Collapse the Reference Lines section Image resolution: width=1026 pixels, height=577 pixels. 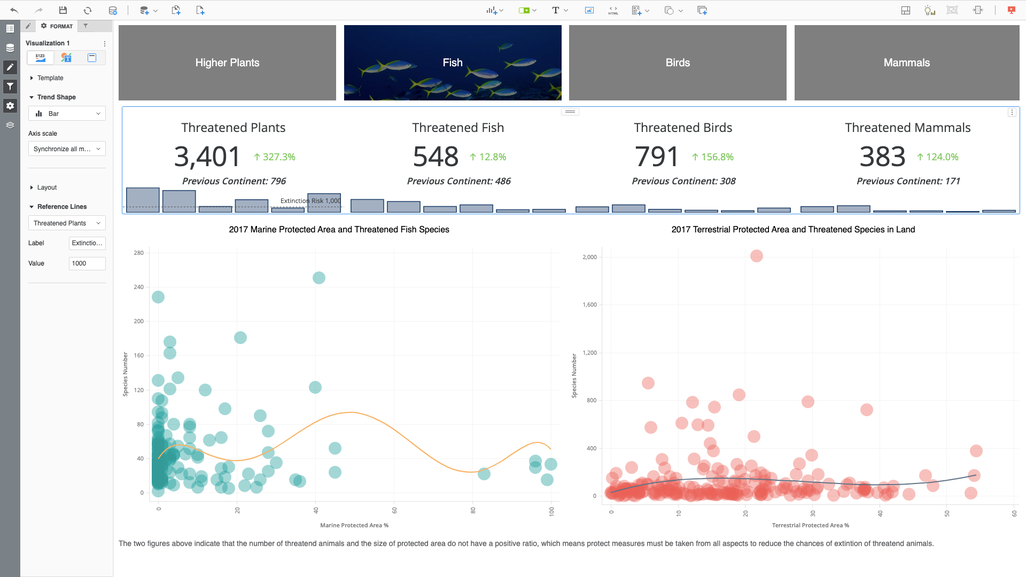tap(32, 207)
